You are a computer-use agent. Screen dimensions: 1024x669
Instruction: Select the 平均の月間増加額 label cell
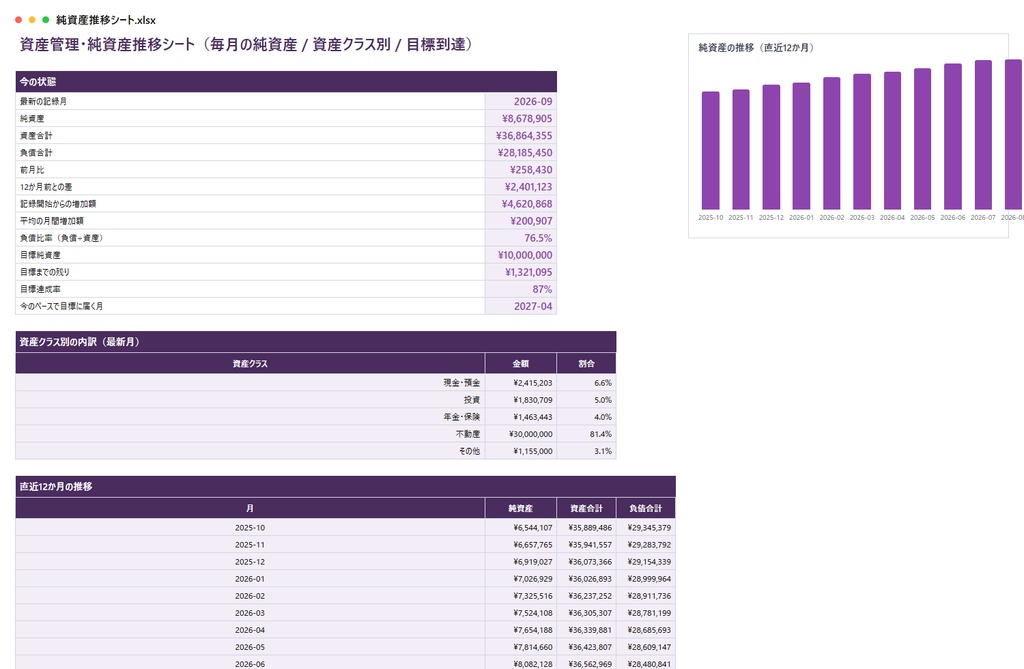pos(250,221)
